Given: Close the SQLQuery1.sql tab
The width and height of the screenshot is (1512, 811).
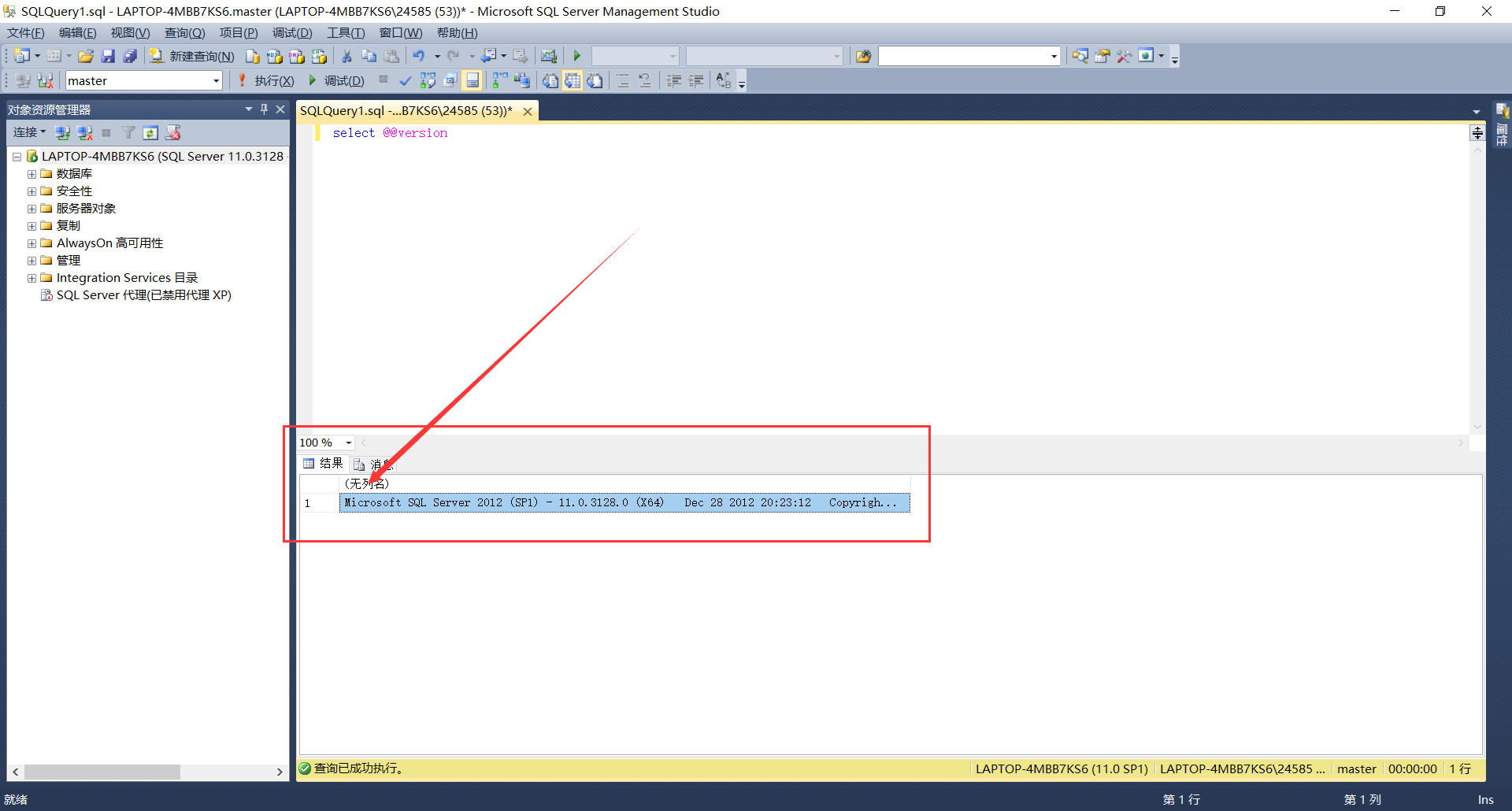Looking at the screenshot, I should pyautogui.click(x=528, y=112).
